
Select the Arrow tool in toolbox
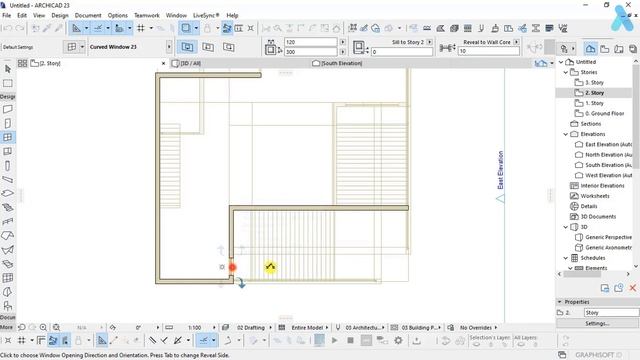click(x=8, y=69)
